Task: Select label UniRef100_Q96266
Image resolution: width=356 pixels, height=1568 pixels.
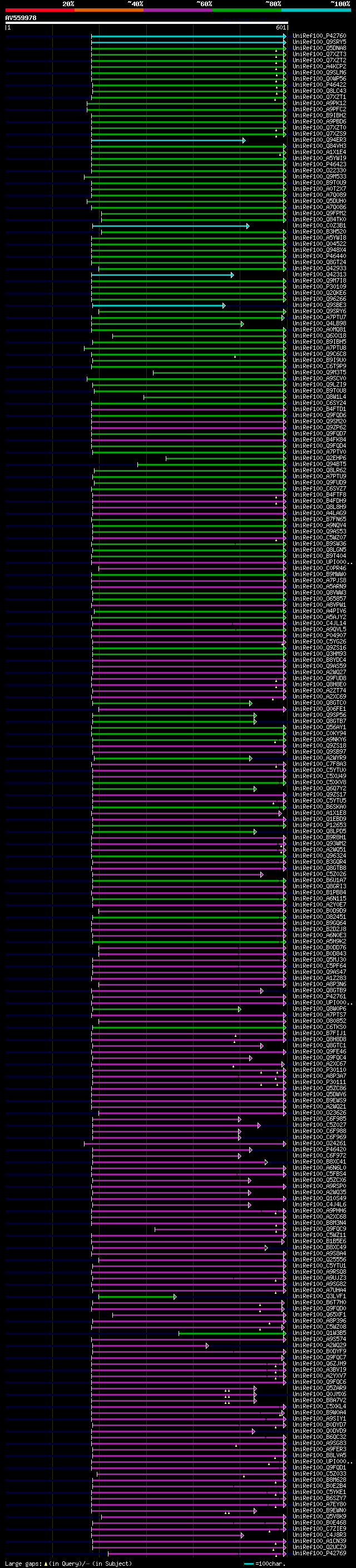Action: coord(319,299)
